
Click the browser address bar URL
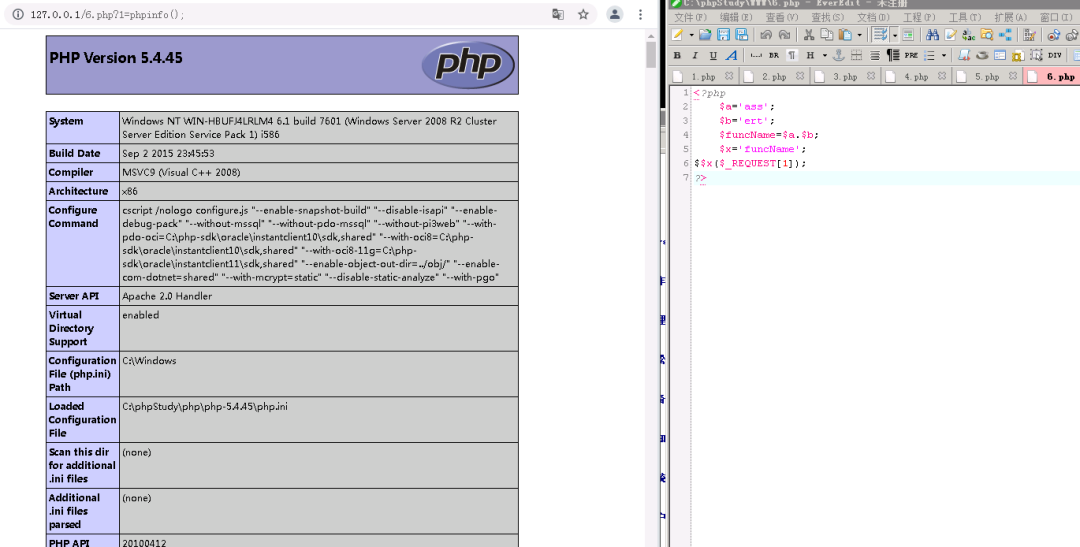coord(107,14)
